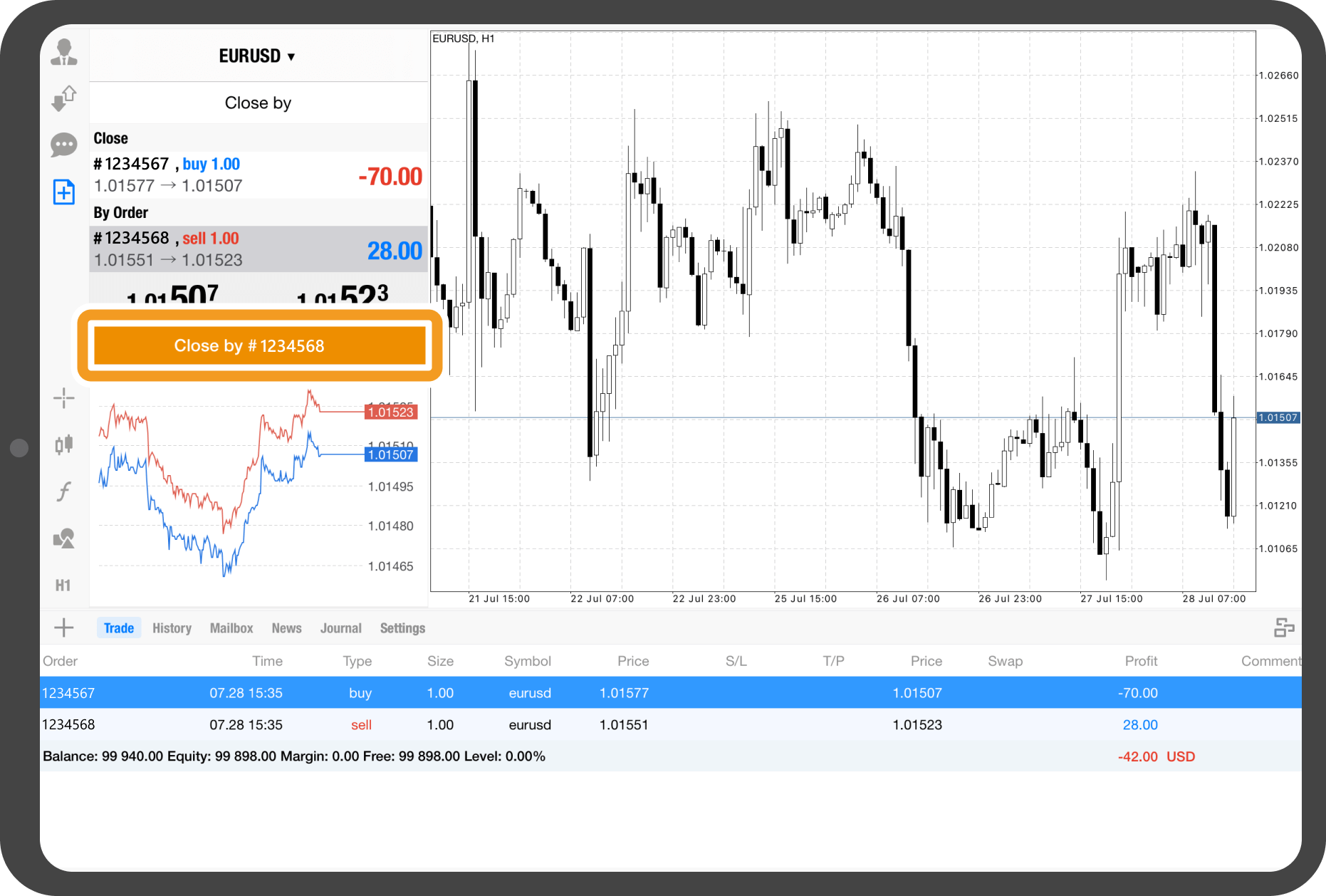The image size is (1326, 896).
Task: Click the Profit column header
Action: pyautogui.click(x=1140, y=661)
